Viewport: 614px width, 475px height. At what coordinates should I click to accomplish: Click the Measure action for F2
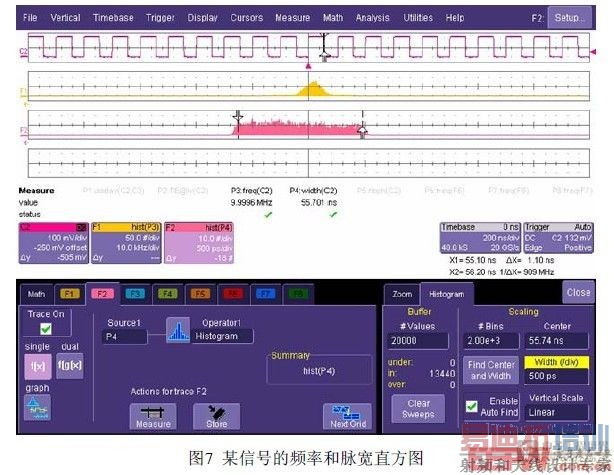(x=153, y=417)
